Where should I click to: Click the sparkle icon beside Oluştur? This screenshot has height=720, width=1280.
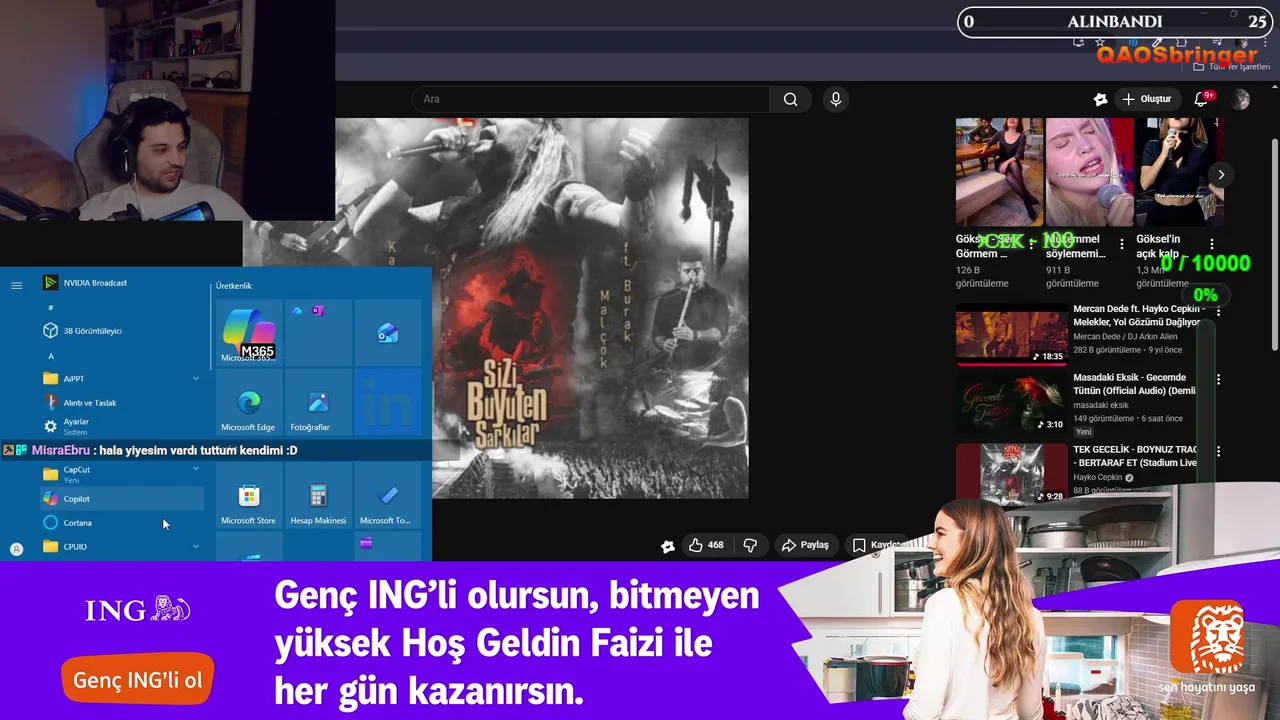1100,99
